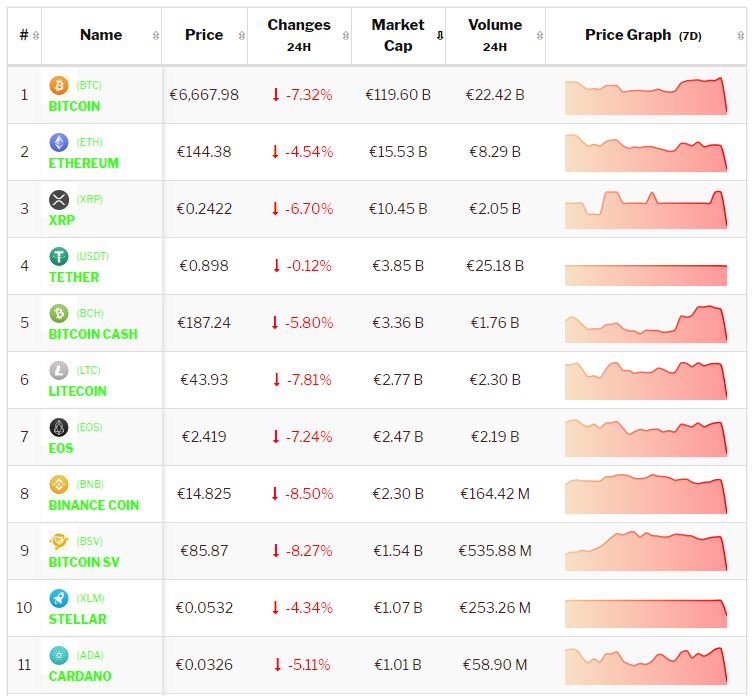The height and width of the screenshot is (696, 755).
Task: Click the Ethereum diamond logo icon
Action: (x=59, y=143)
